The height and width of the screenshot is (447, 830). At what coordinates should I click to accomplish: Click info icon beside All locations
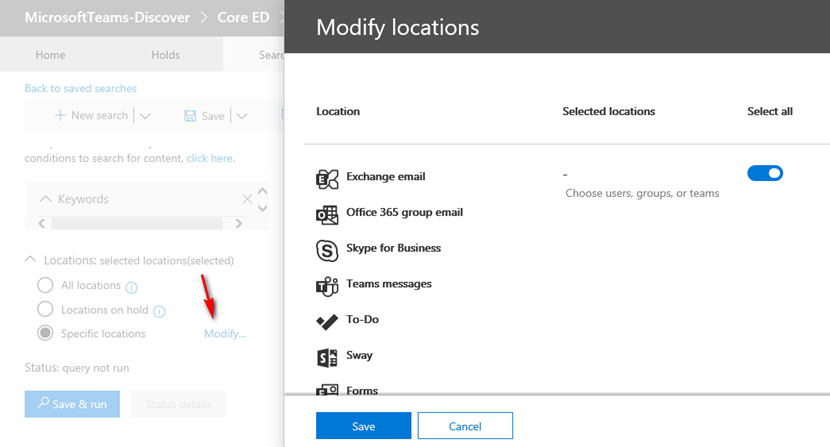coord(131,287)
